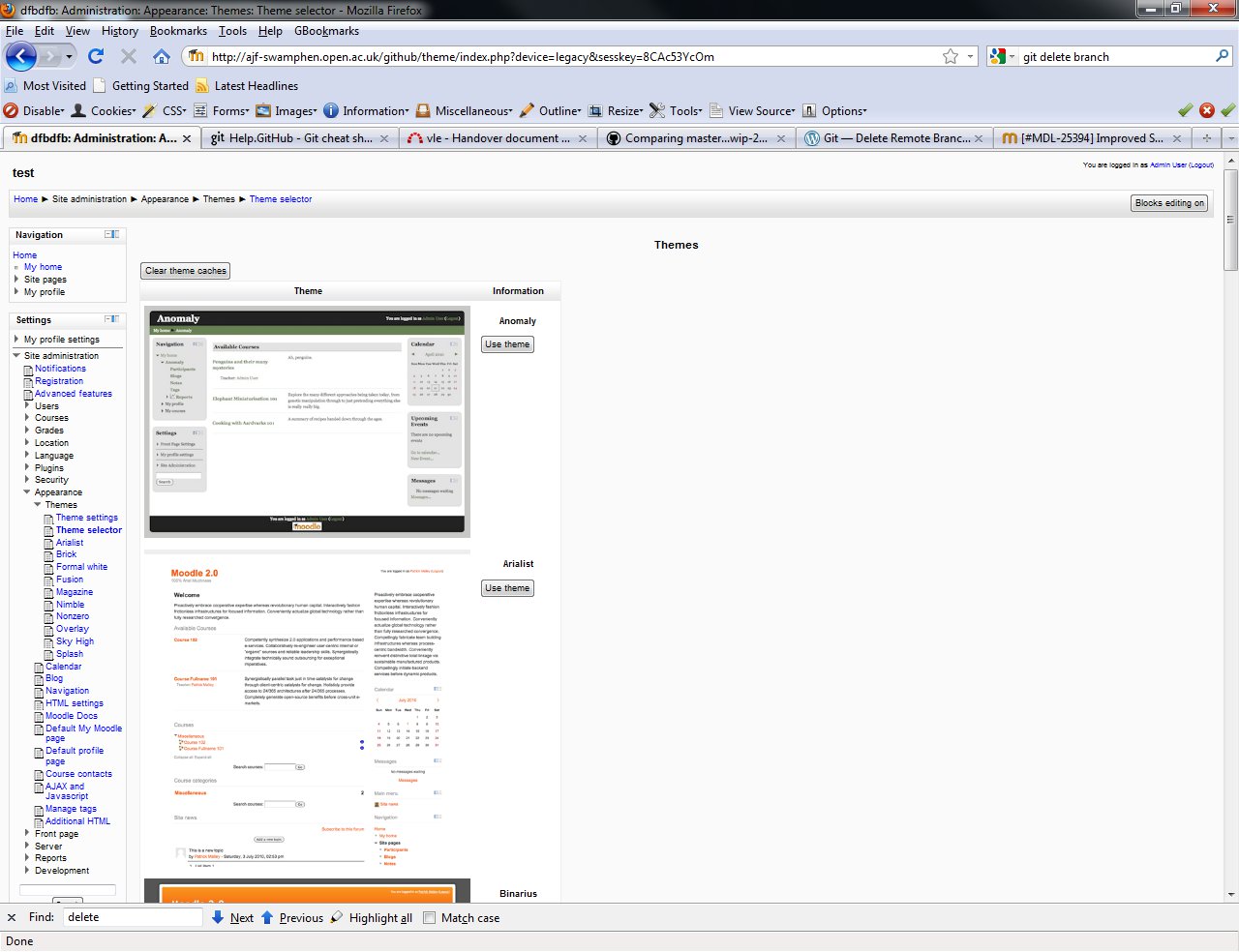Open the Manage tags link
Screen dimensions: 1239x952
tap(71, 809)
